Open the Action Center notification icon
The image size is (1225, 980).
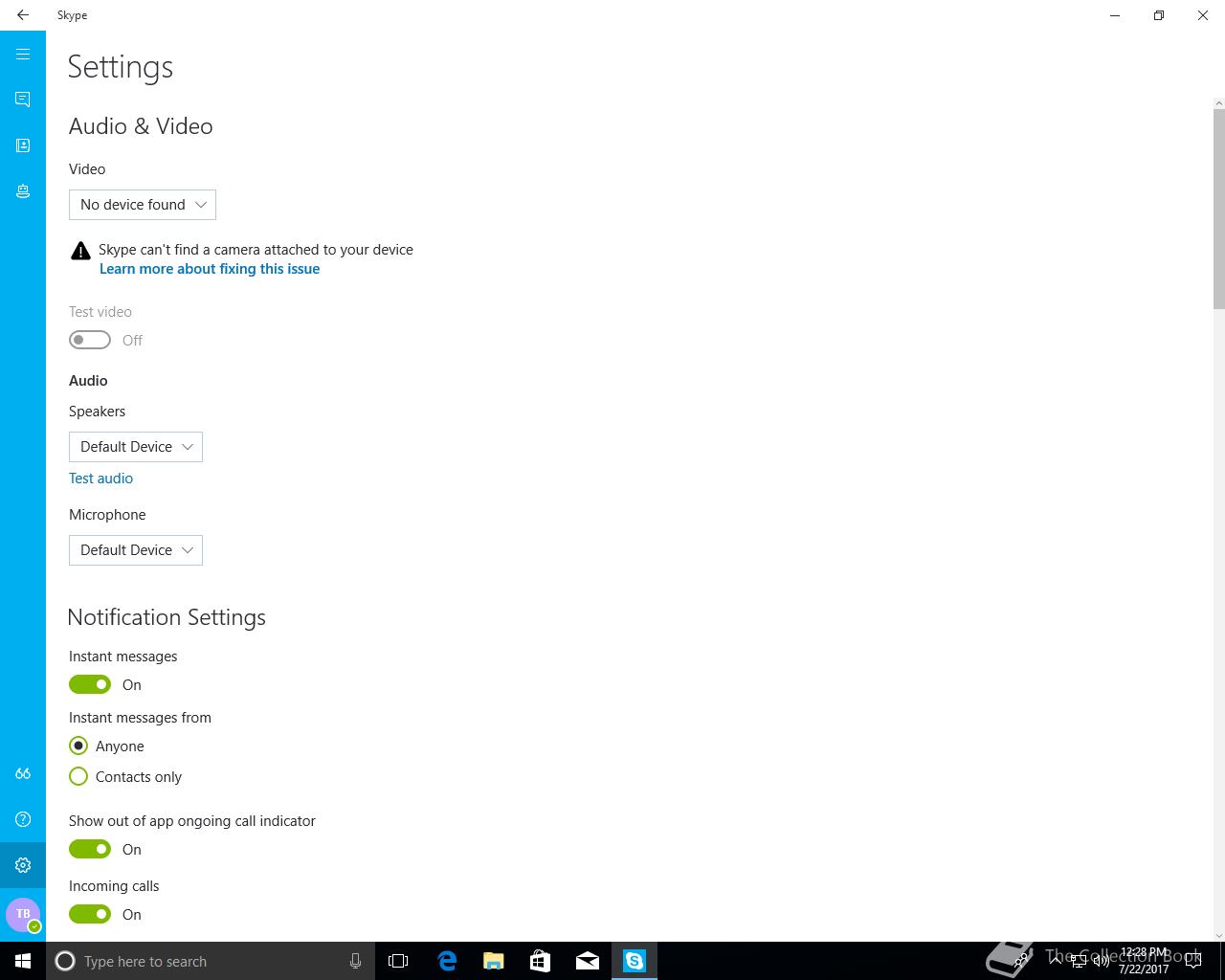click(1193, 961)
